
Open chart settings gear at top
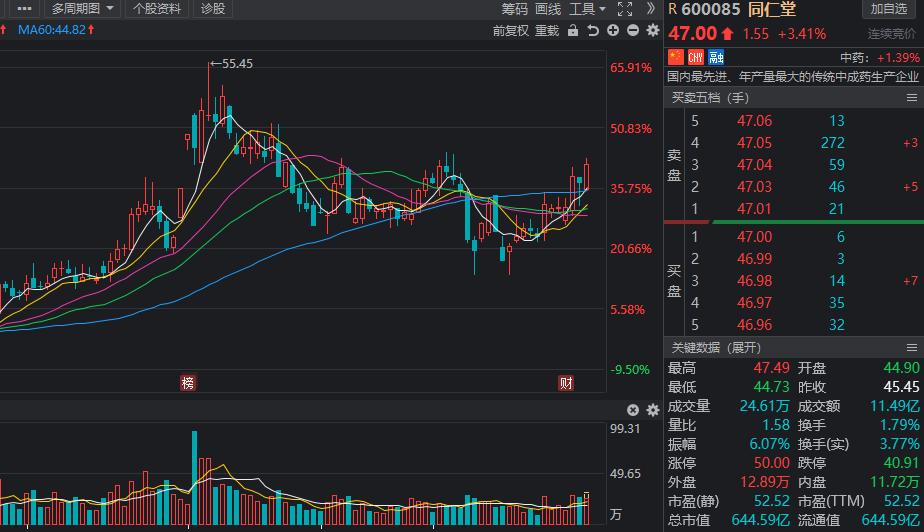pos(653,30)
